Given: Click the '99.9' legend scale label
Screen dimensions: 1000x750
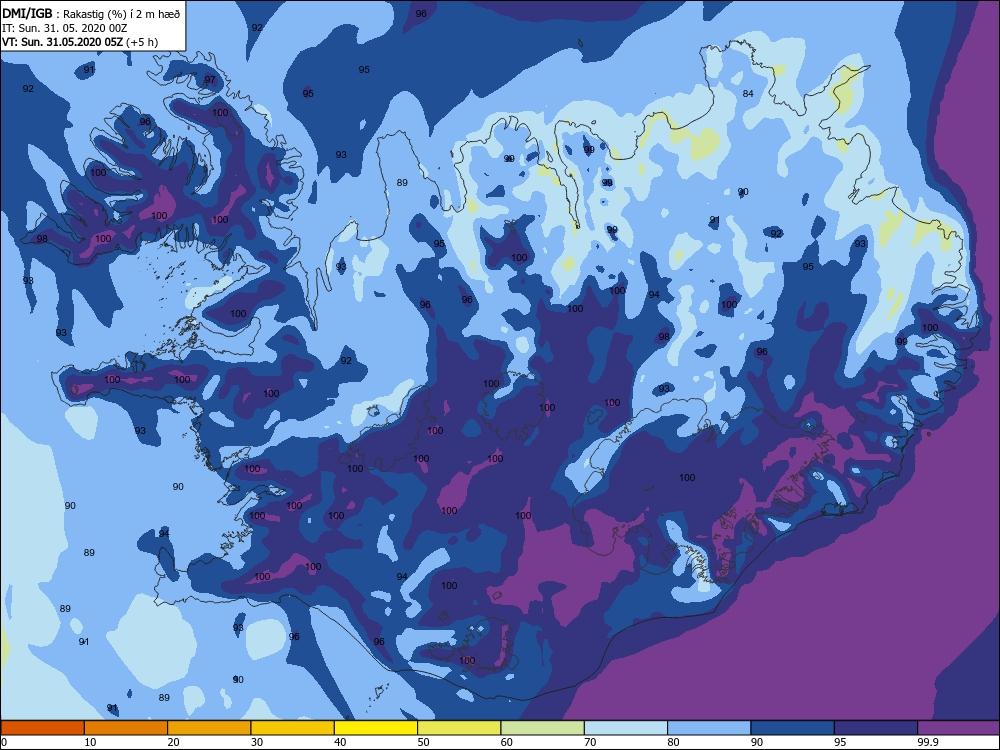Looking at the screenshot, I should tap(926, 742).
